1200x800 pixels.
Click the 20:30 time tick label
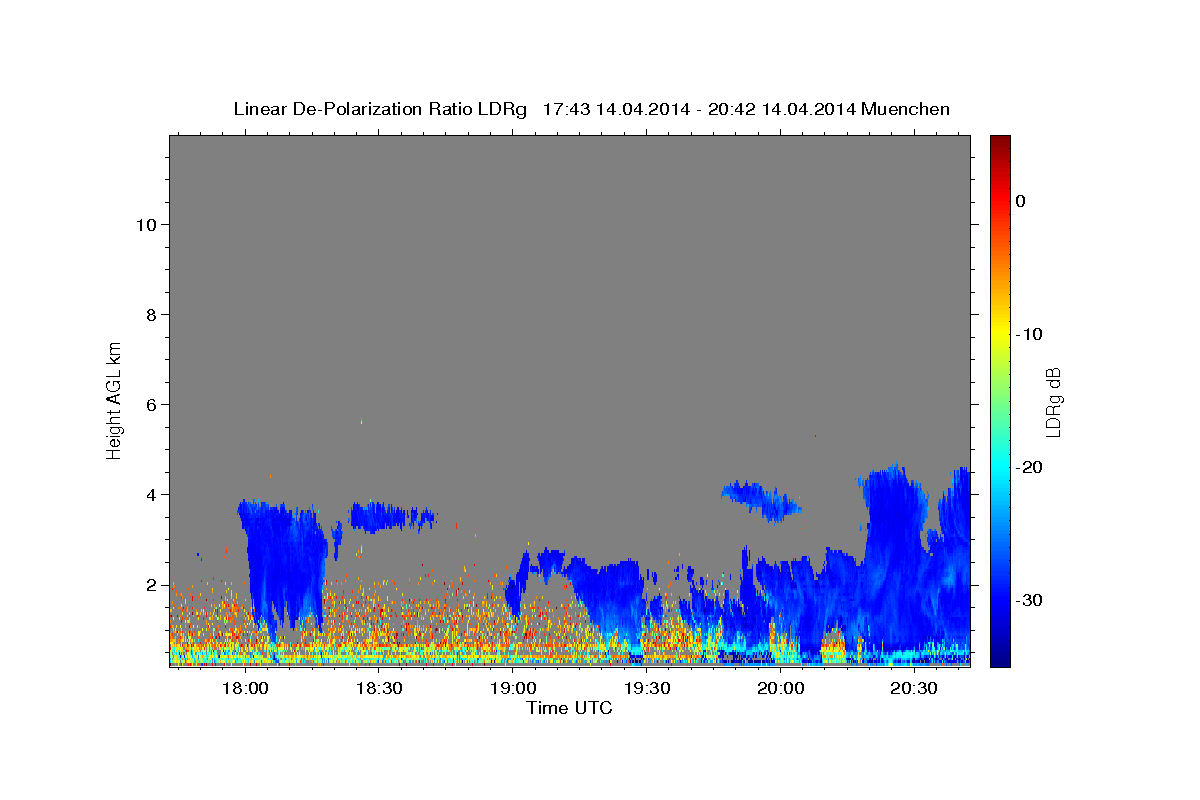914,689
